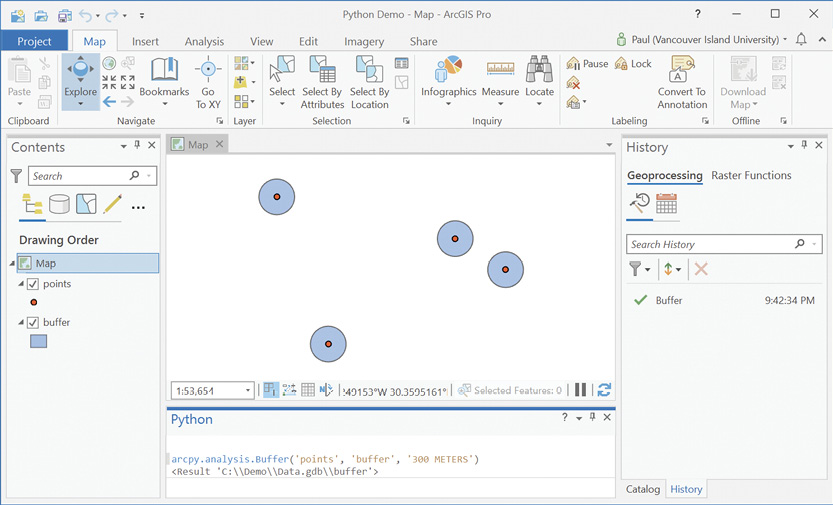Switch to the Insert ribbon tab
The height and width of the screenshot is (505, 833).
[145, 41]
